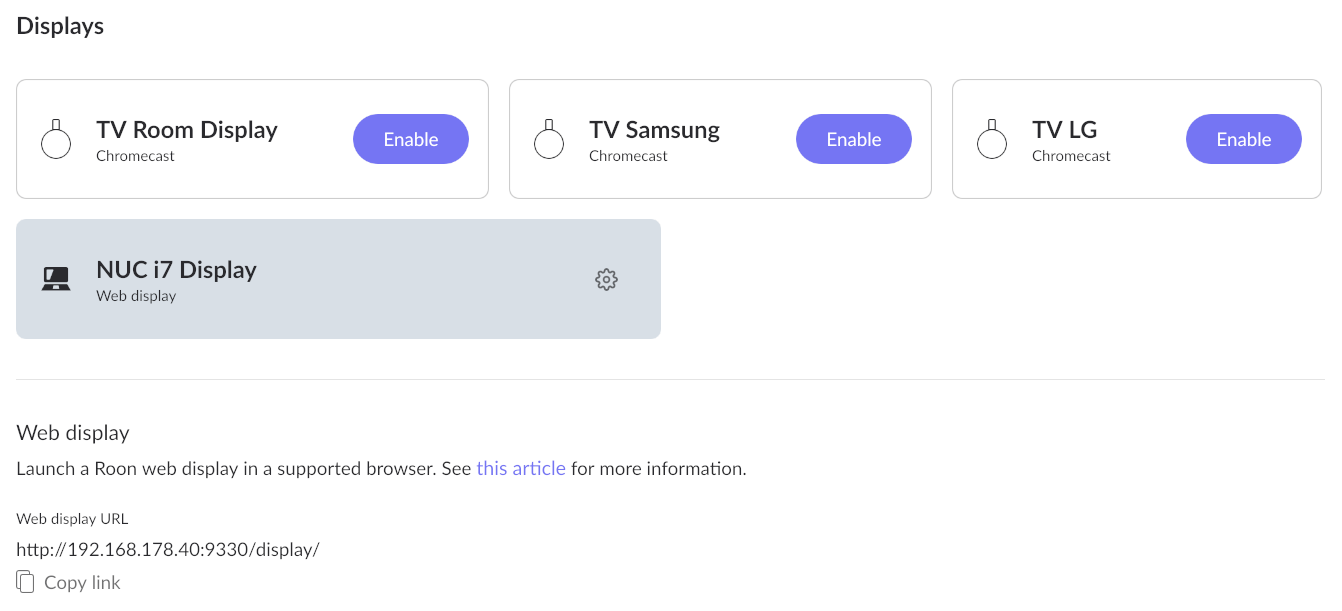Select the NUC i7 Display title
The width and height of the screenshot is (1342, 611).
tap(176, 270)
